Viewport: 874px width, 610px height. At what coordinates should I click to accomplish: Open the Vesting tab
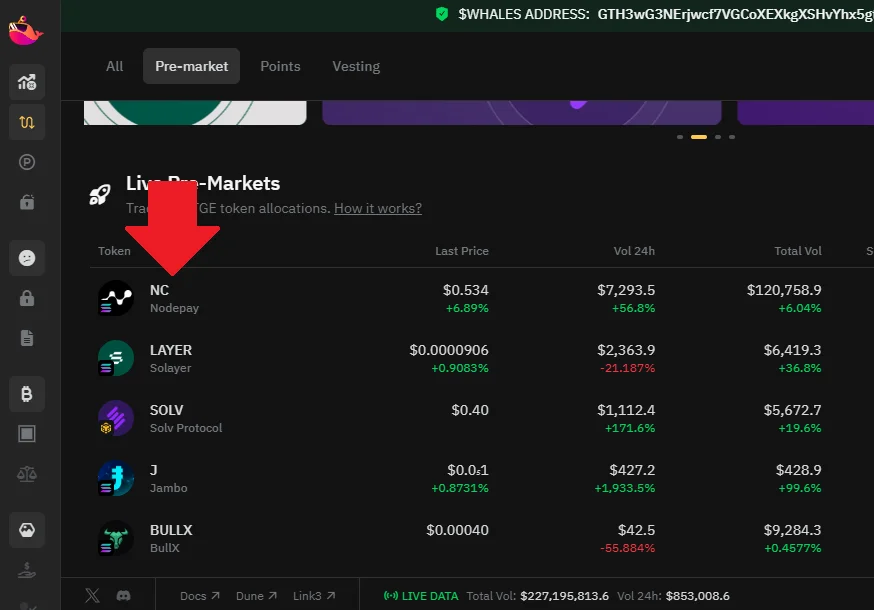point(356,66)
